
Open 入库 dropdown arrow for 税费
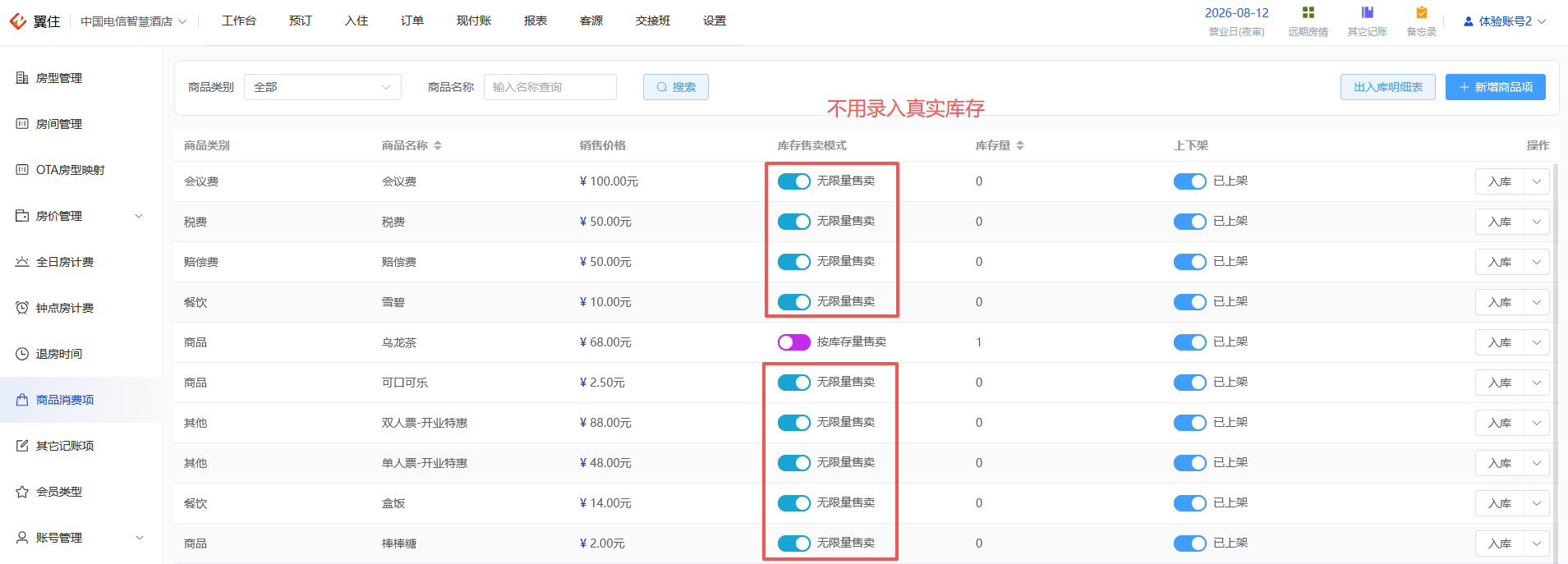pyautogui.click(x=1537, y=222)
